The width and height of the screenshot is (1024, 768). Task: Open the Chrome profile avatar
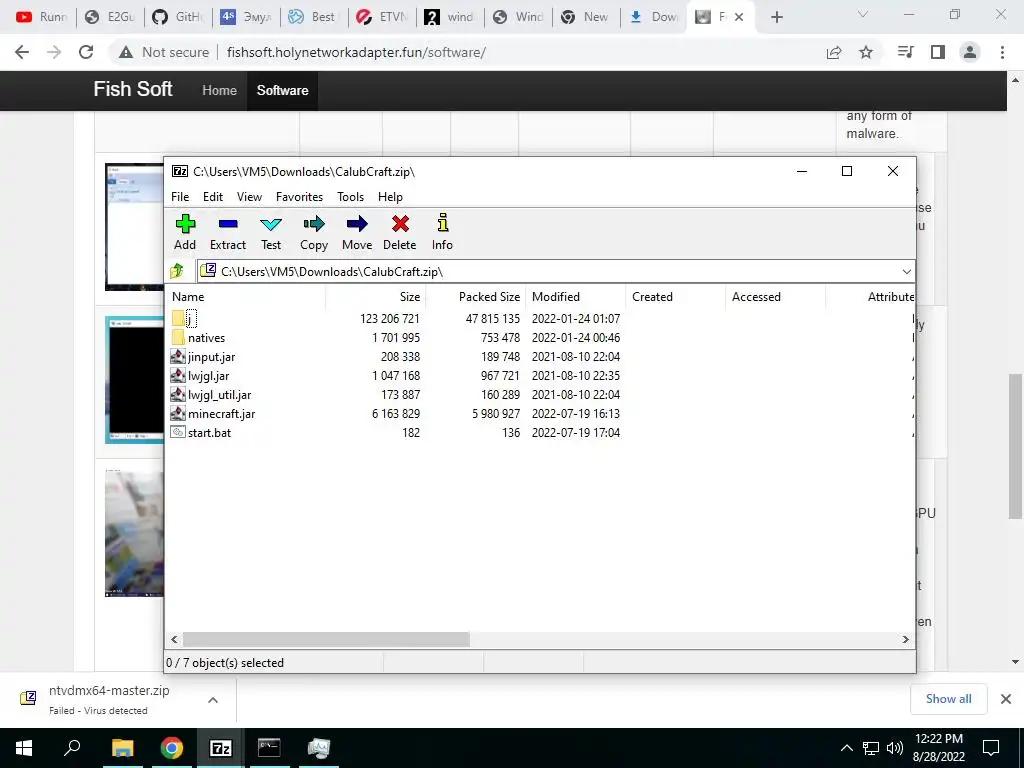(970, 52)
